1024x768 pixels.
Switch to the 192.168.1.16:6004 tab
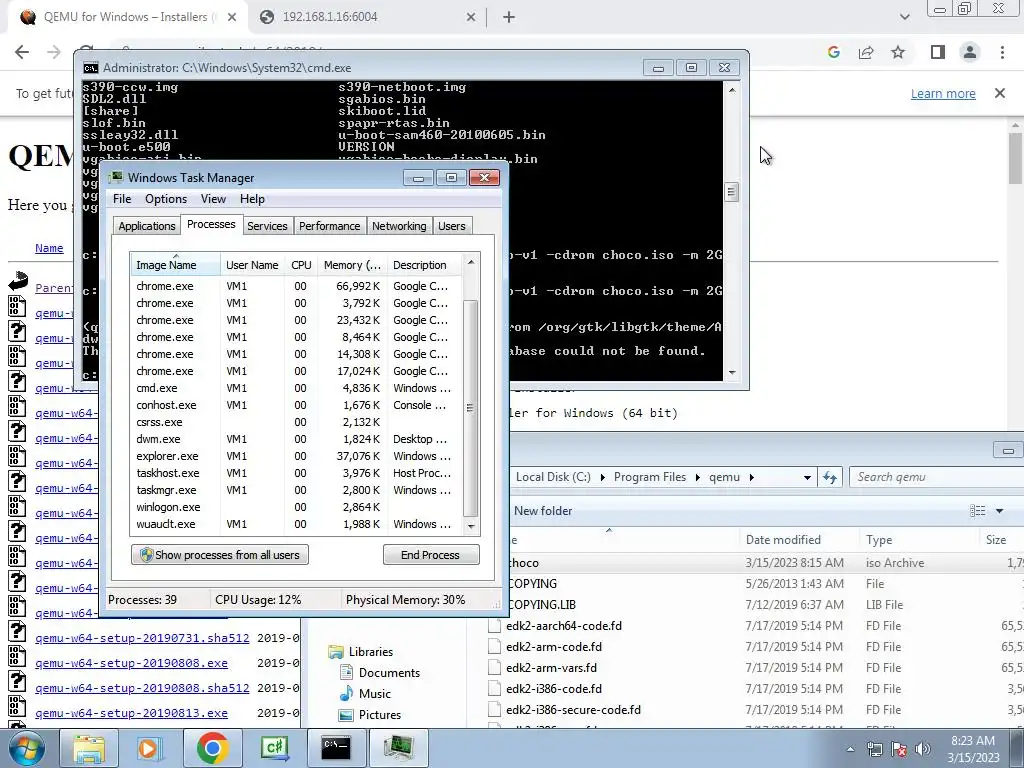pos(368,17)
